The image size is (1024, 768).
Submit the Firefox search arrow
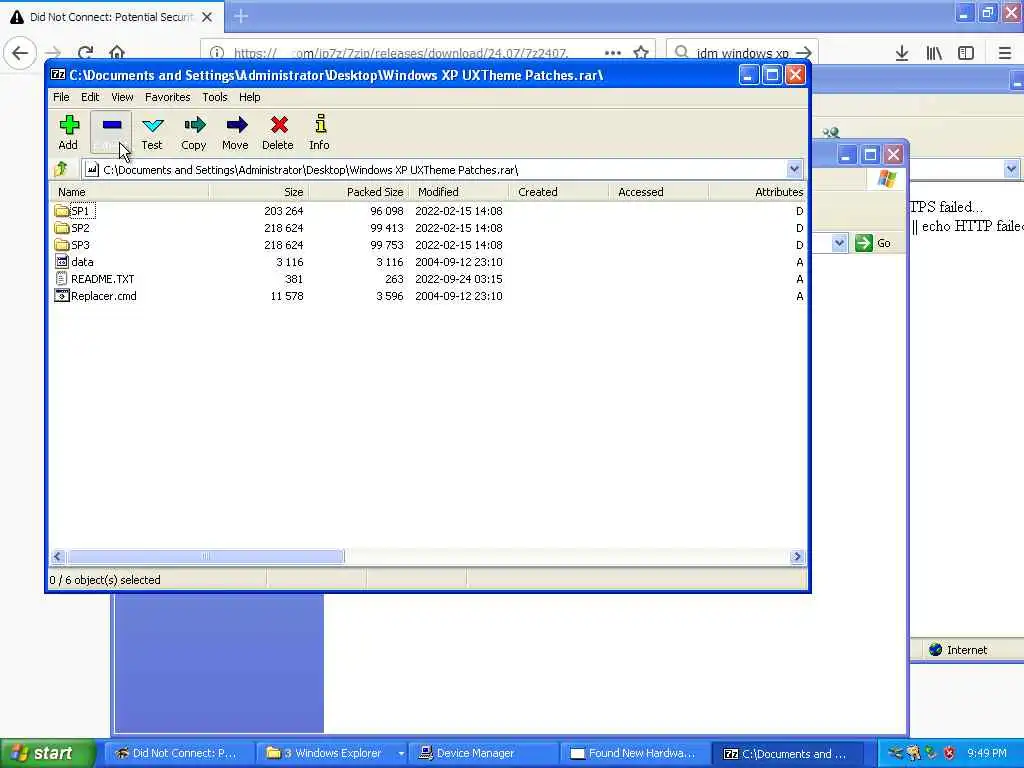(x=805, y=53)
